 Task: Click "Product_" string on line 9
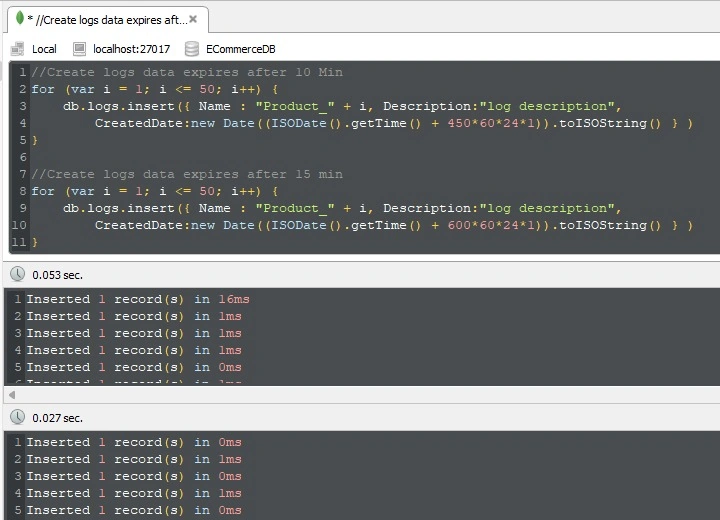(295, 208)
